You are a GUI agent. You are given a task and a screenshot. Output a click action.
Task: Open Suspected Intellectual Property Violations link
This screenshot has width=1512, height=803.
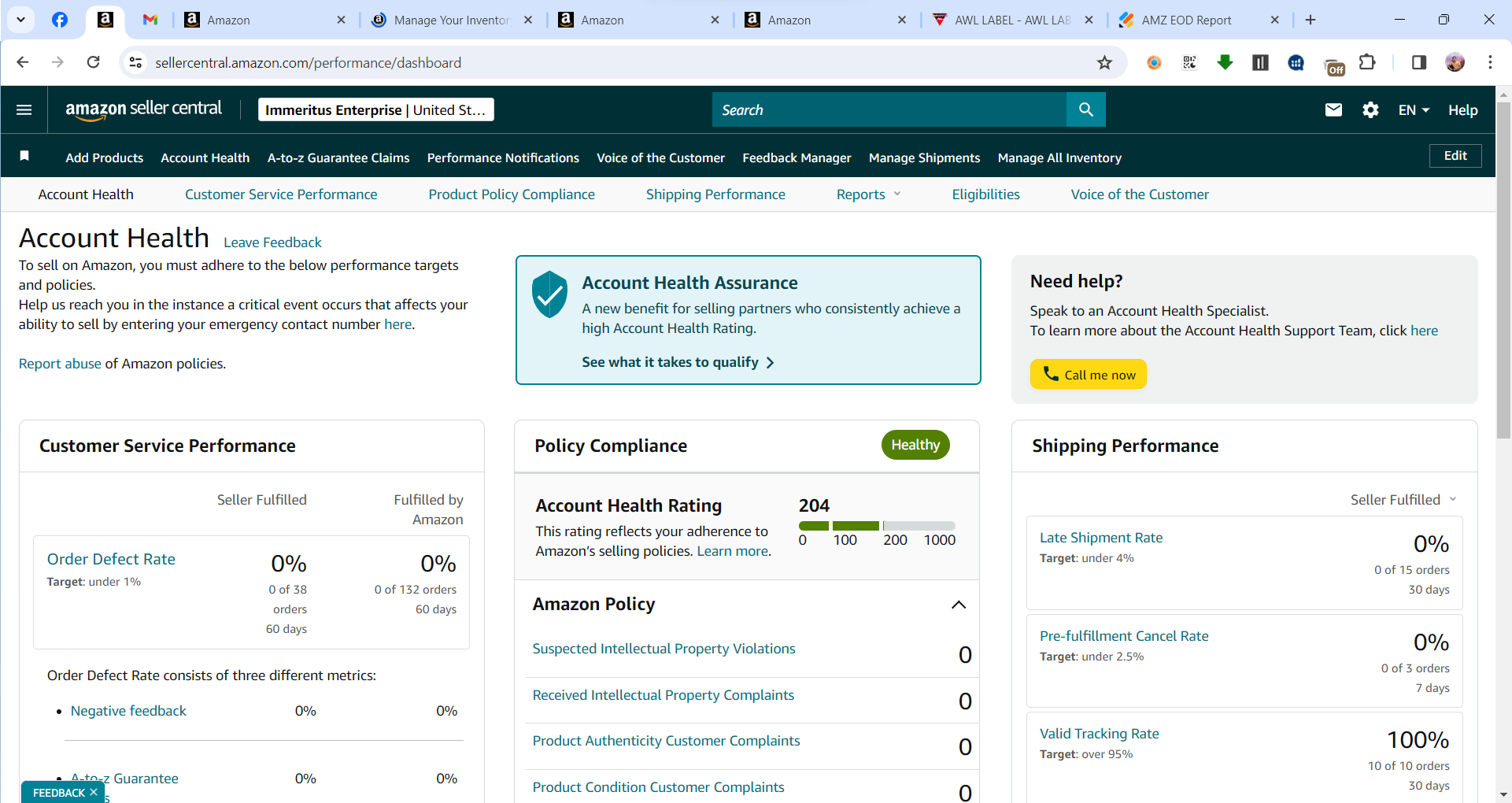[x=664, y=649]
